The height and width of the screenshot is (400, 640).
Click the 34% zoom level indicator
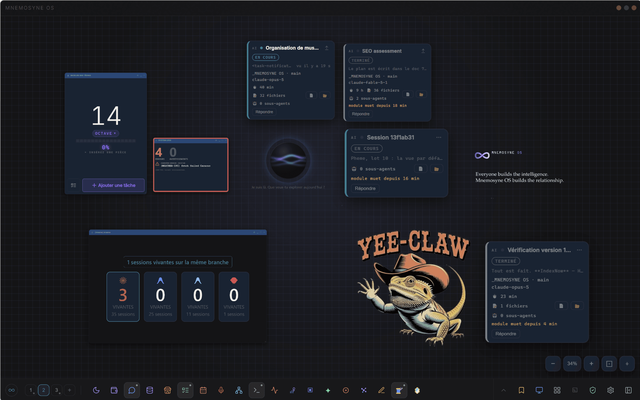pos(572,364)
